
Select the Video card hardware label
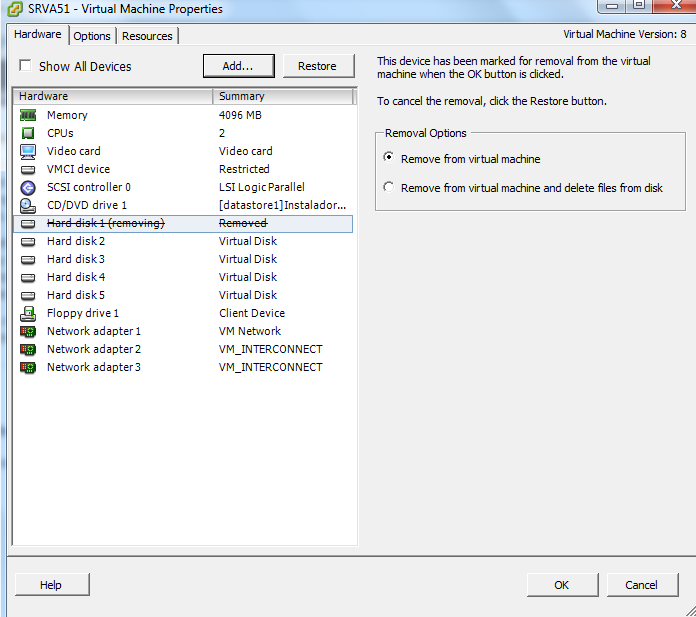pyautogui.click(x=74, y=151)
